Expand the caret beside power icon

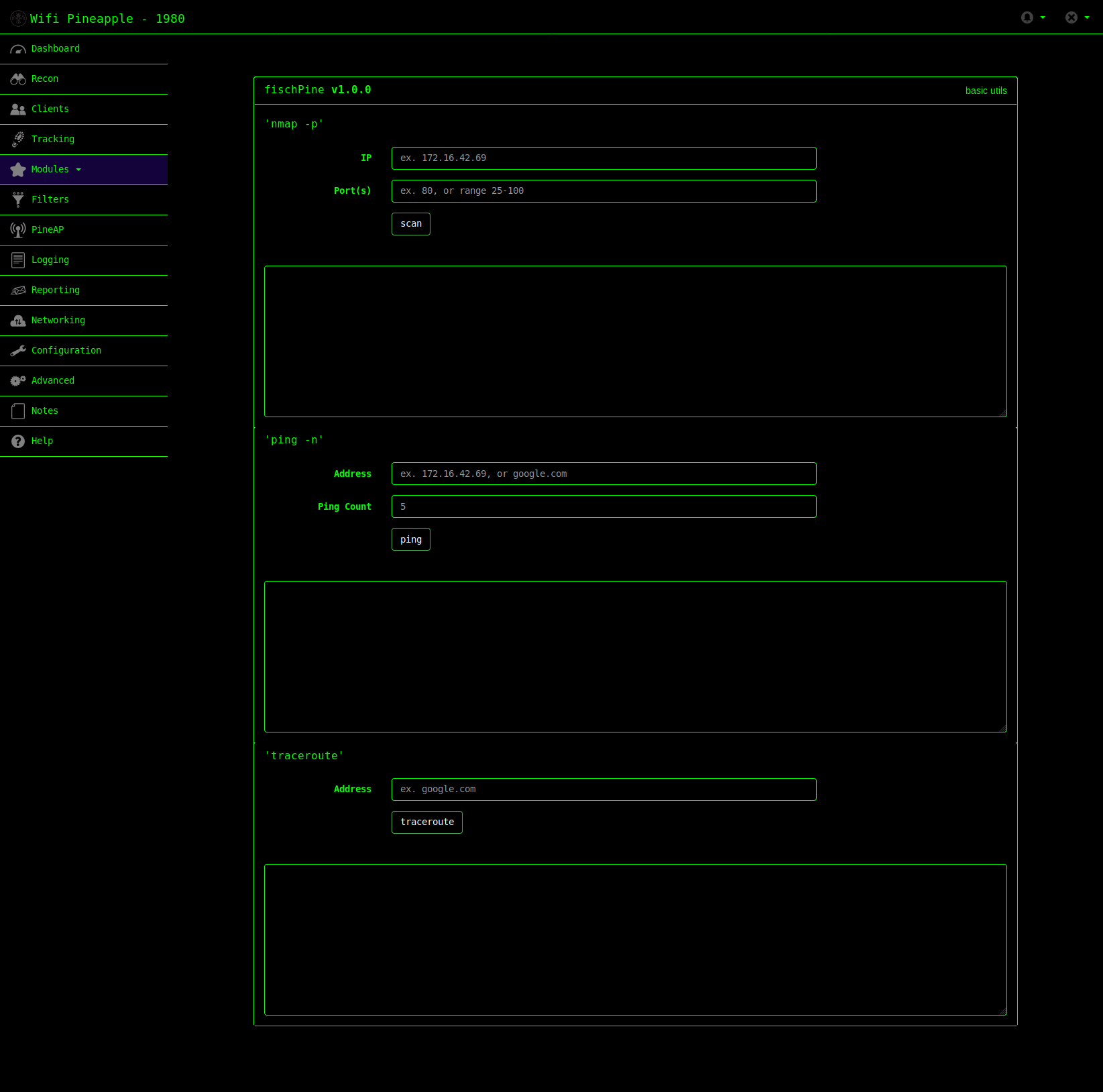coord(1087,17)
